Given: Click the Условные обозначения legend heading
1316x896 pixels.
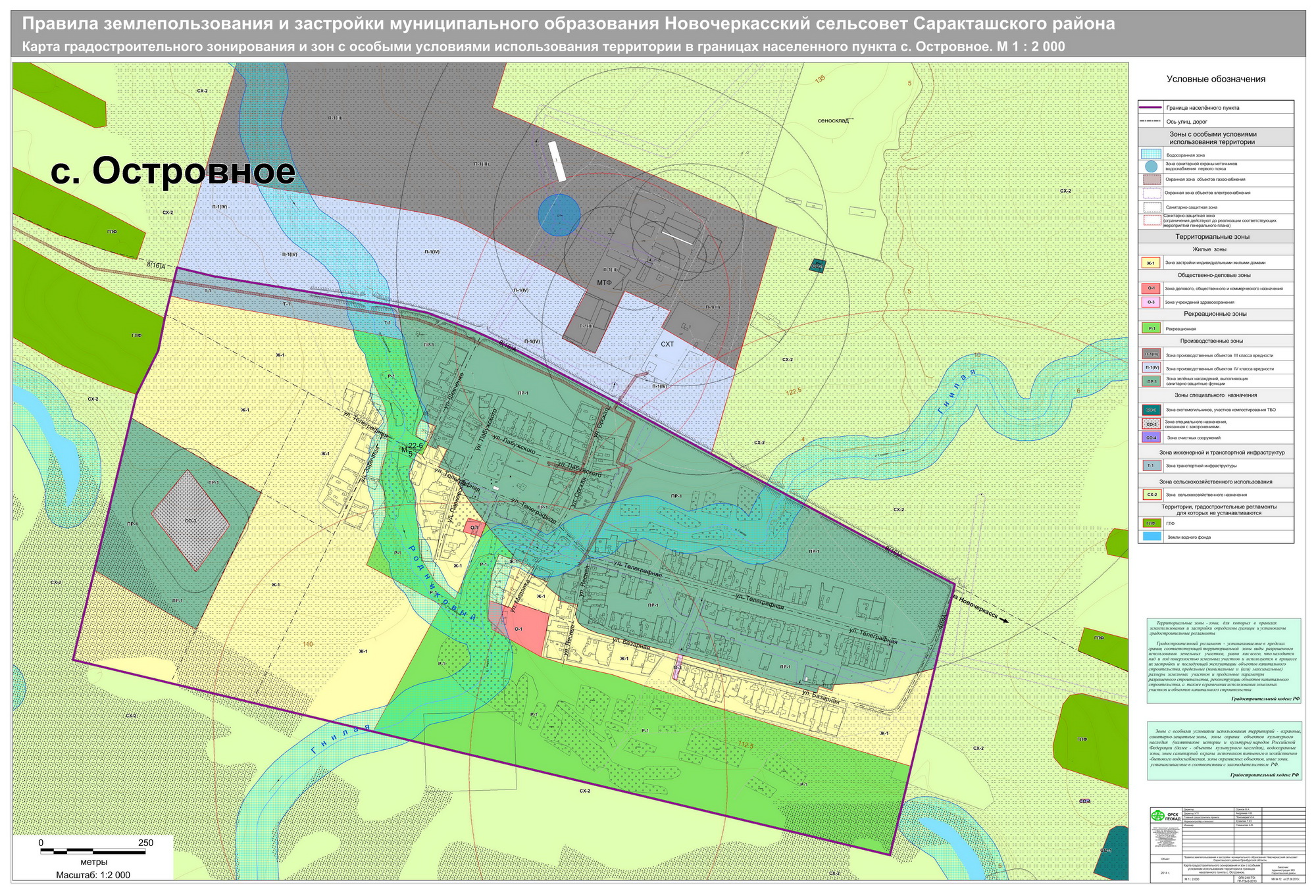Looking at the screenshot, I should (x=1216, y=79).
